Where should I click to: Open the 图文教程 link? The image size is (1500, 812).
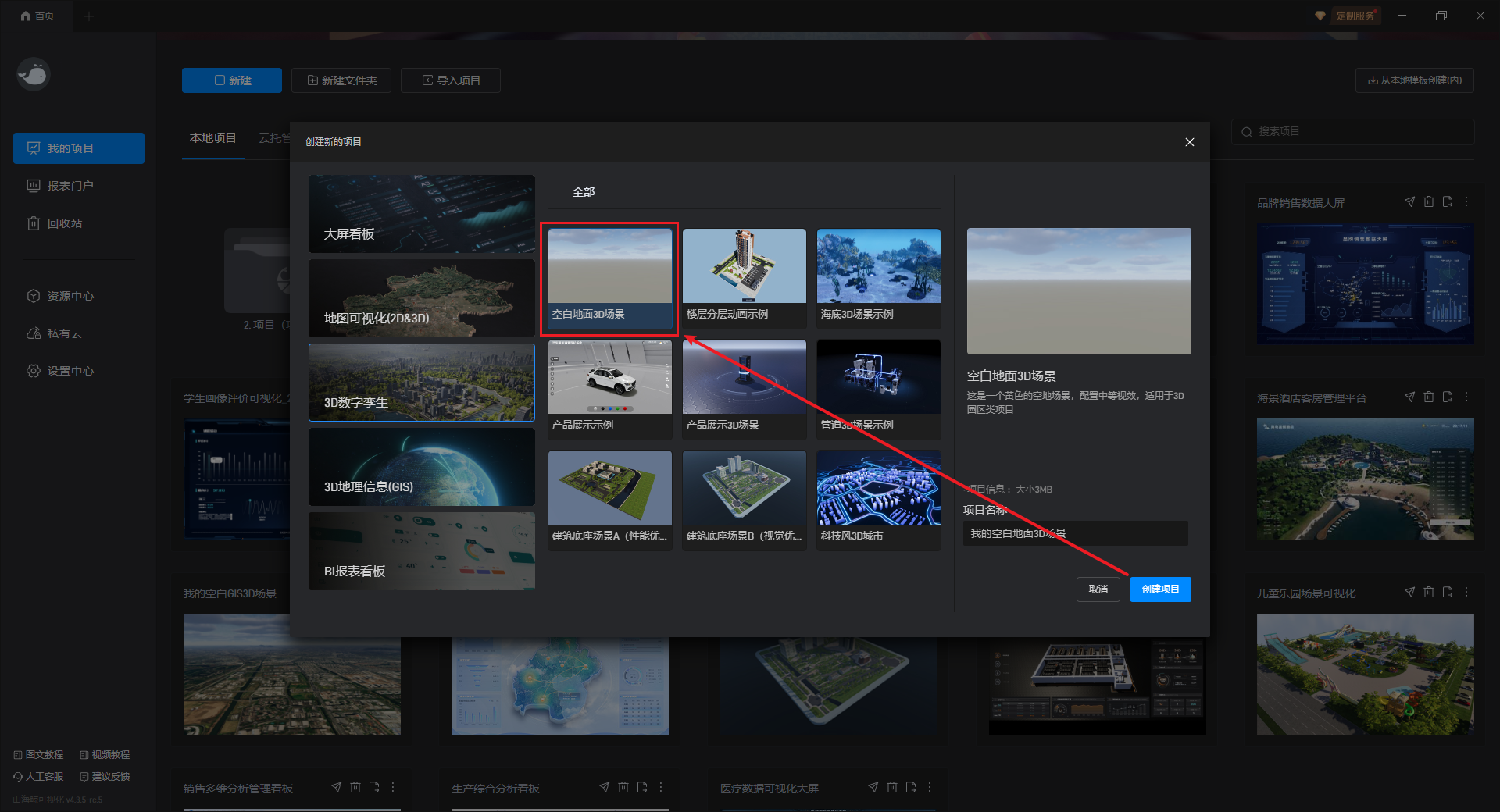[x=38, y=755]
